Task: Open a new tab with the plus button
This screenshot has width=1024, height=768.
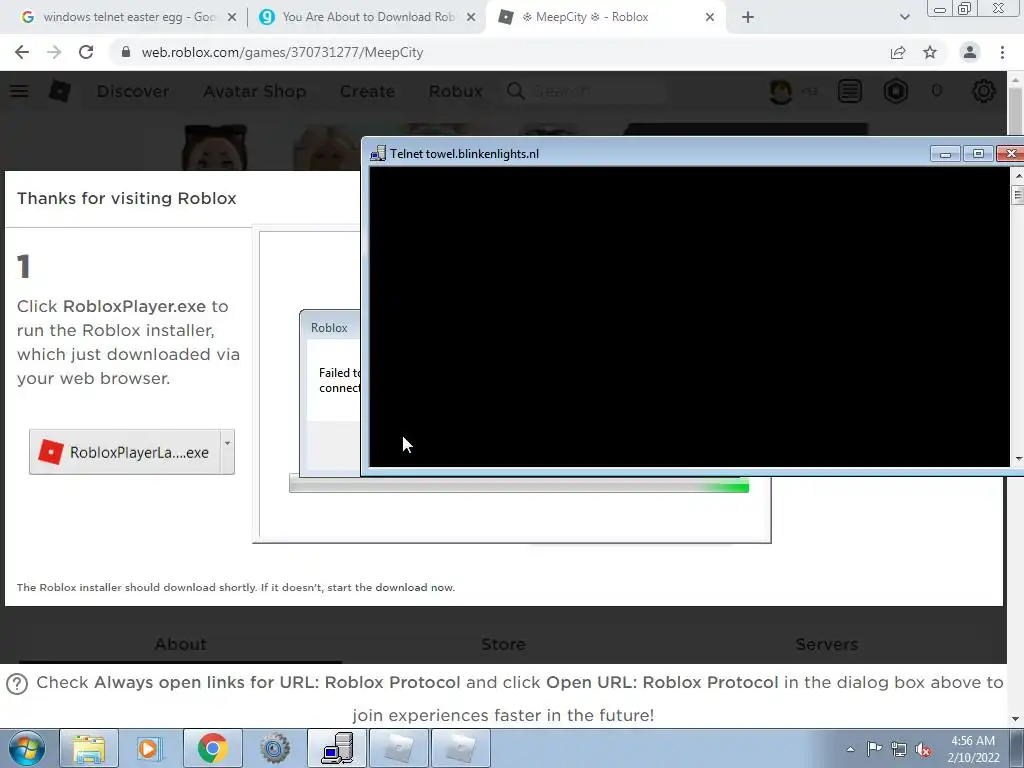Action: click(748, 17)
